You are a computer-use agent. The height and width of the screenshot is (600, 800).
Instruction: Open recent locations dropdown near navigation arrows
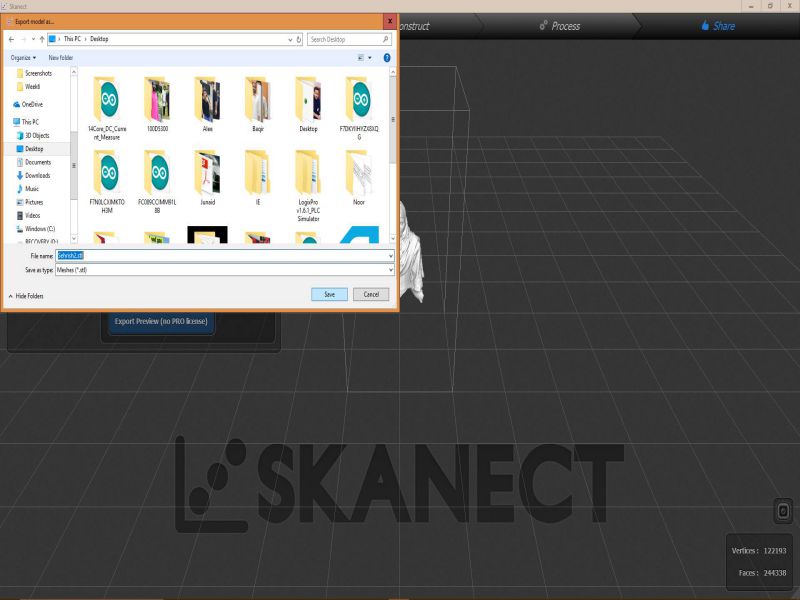(x=33, y=39)
